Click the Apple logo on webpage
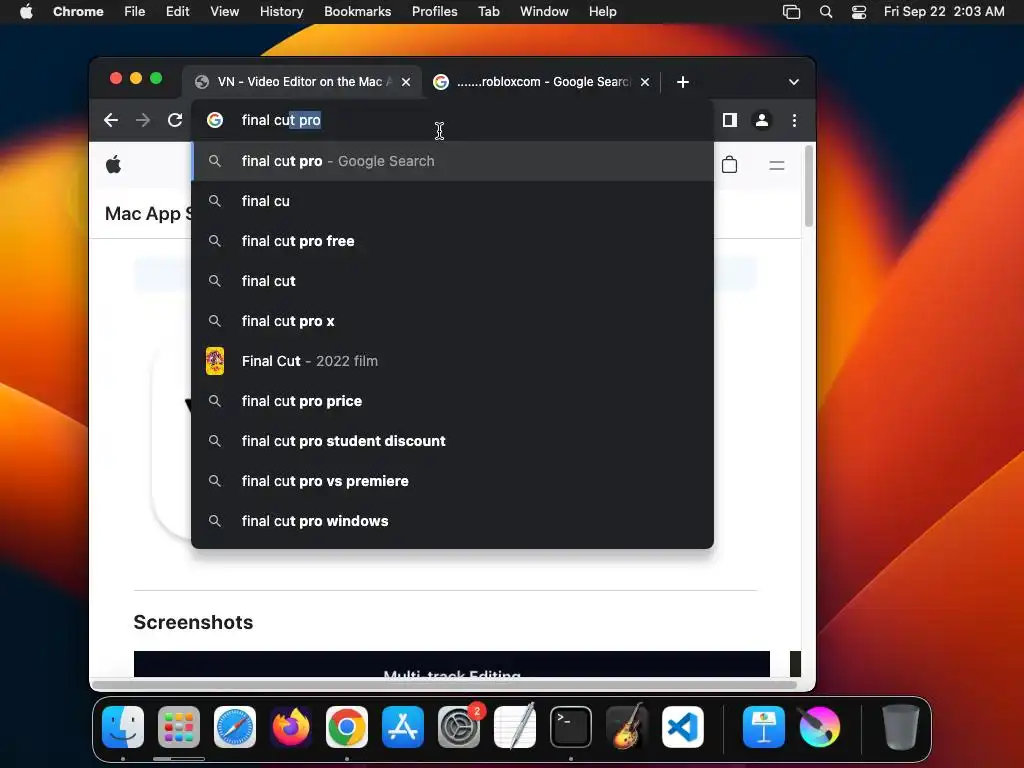 tap(113, 165)
